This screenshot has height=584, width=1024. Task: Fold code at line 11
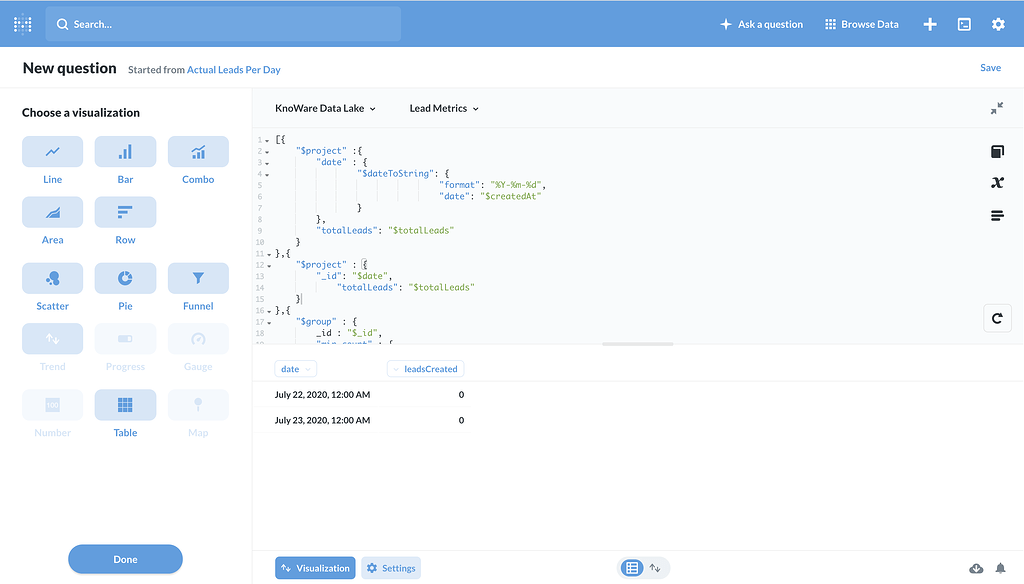(269, 254)
